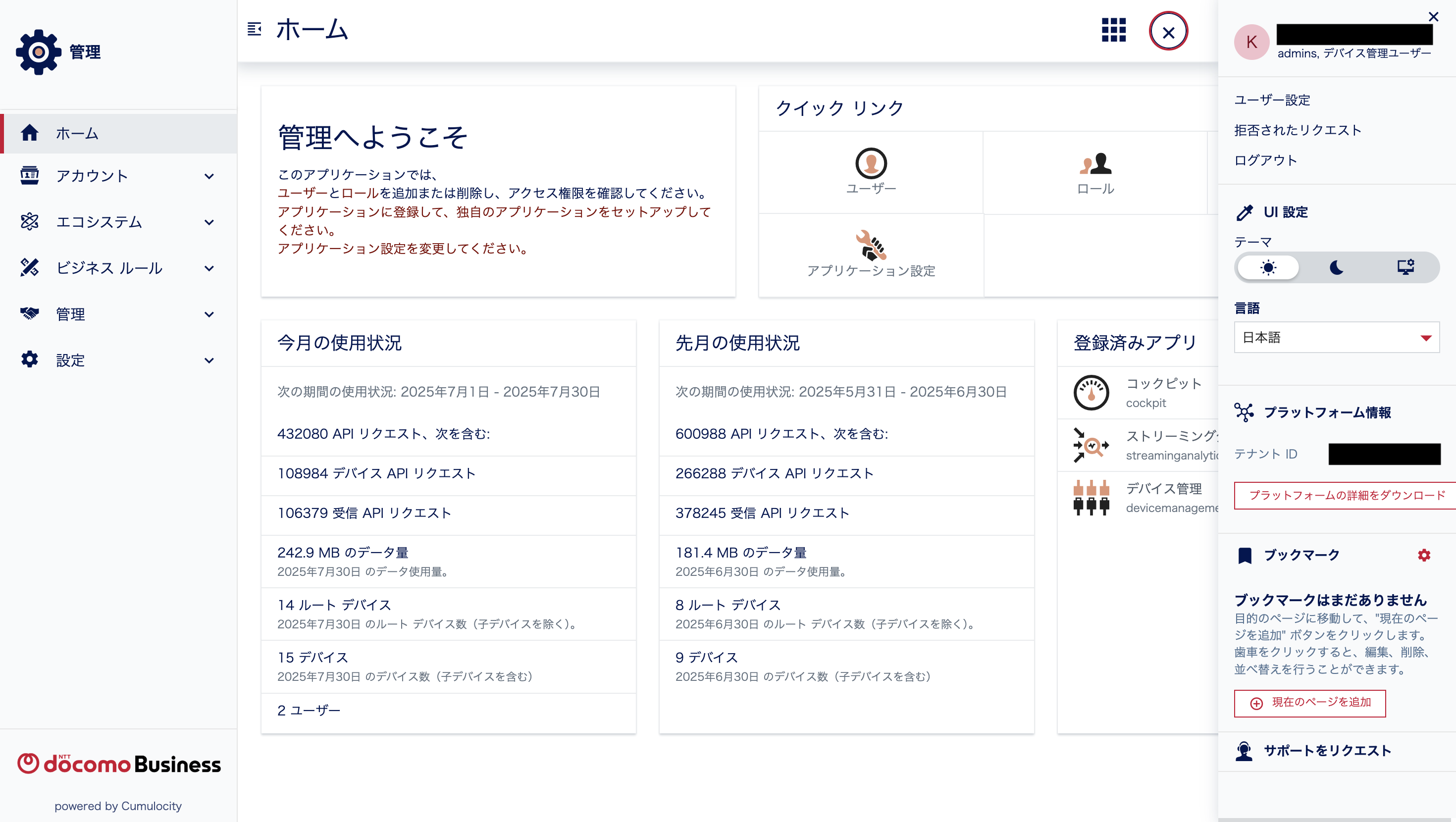Screen dimensions: 1456x822
Task: Open 拒否されたリクエスト in the user menu
Action: tap(1298, 130)
